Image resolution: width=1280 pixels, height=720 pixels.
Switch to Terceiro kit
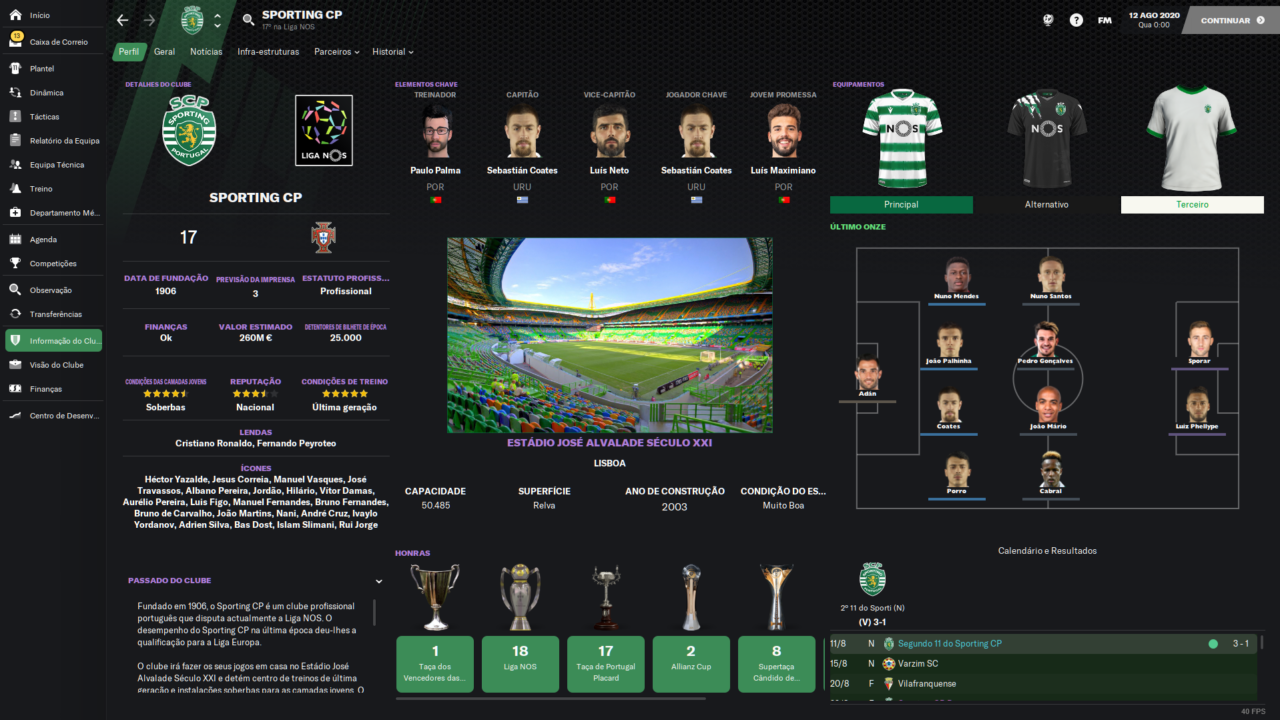pos(1192,204)
